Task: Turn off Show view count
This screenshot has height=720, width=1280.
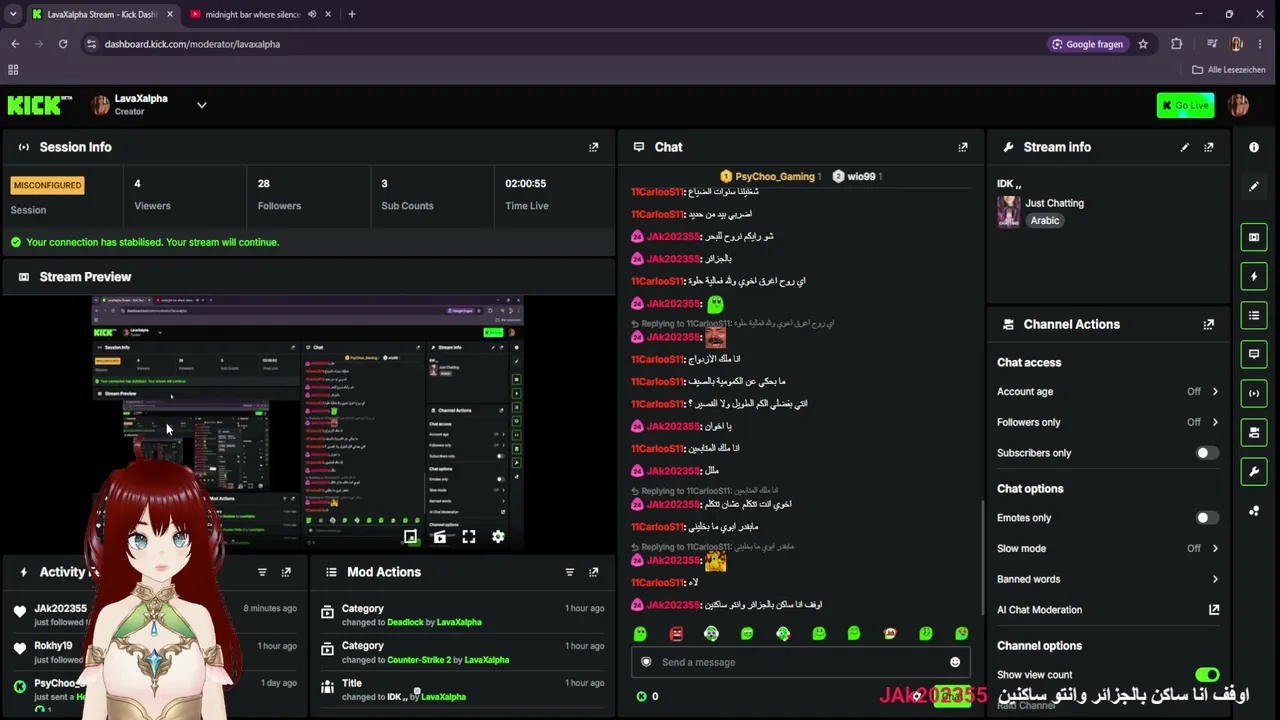Action: click(1207, 675)
